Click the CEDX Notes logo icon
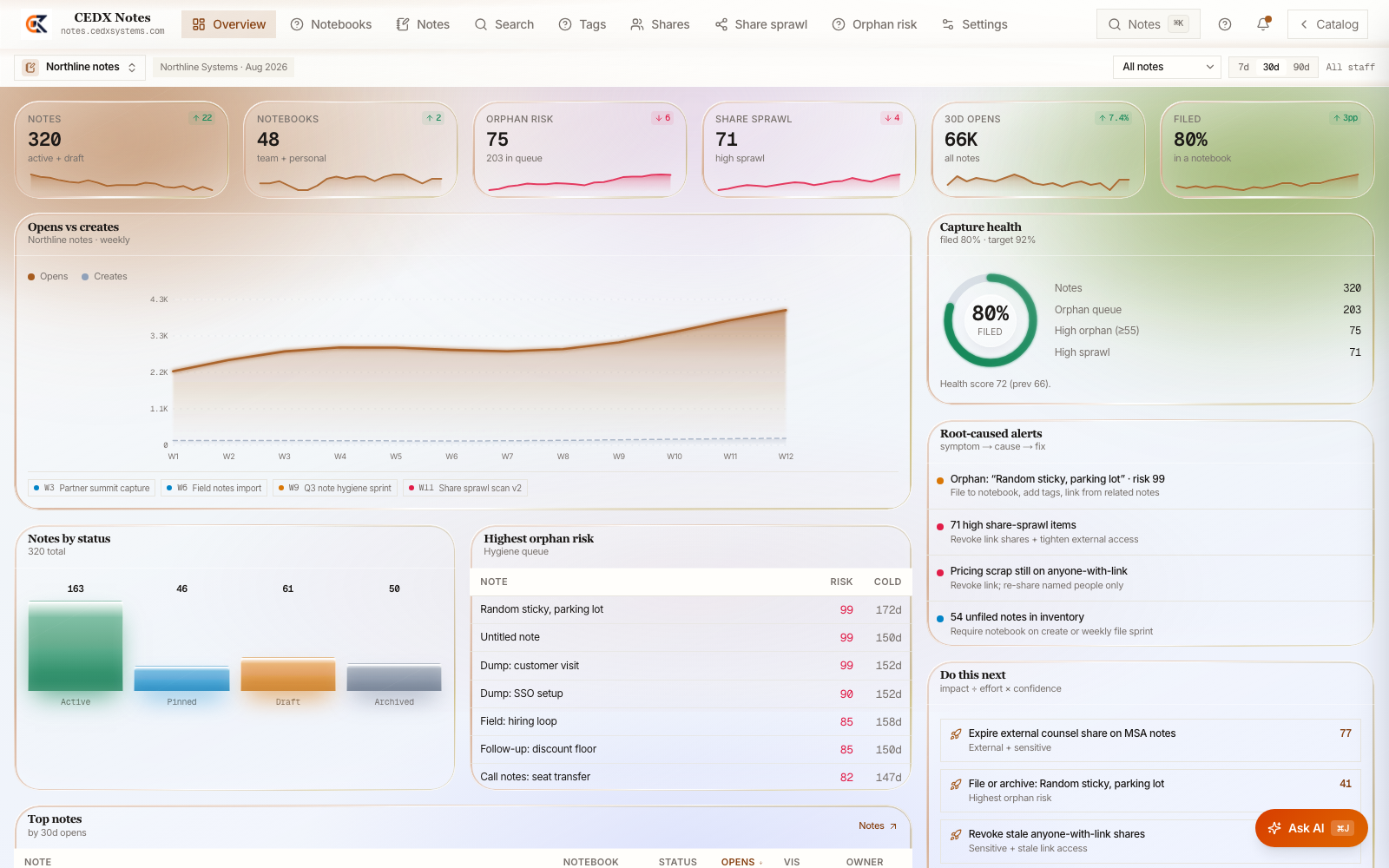Viewport: 1389px width, 868px height. [x=36, y=24]
